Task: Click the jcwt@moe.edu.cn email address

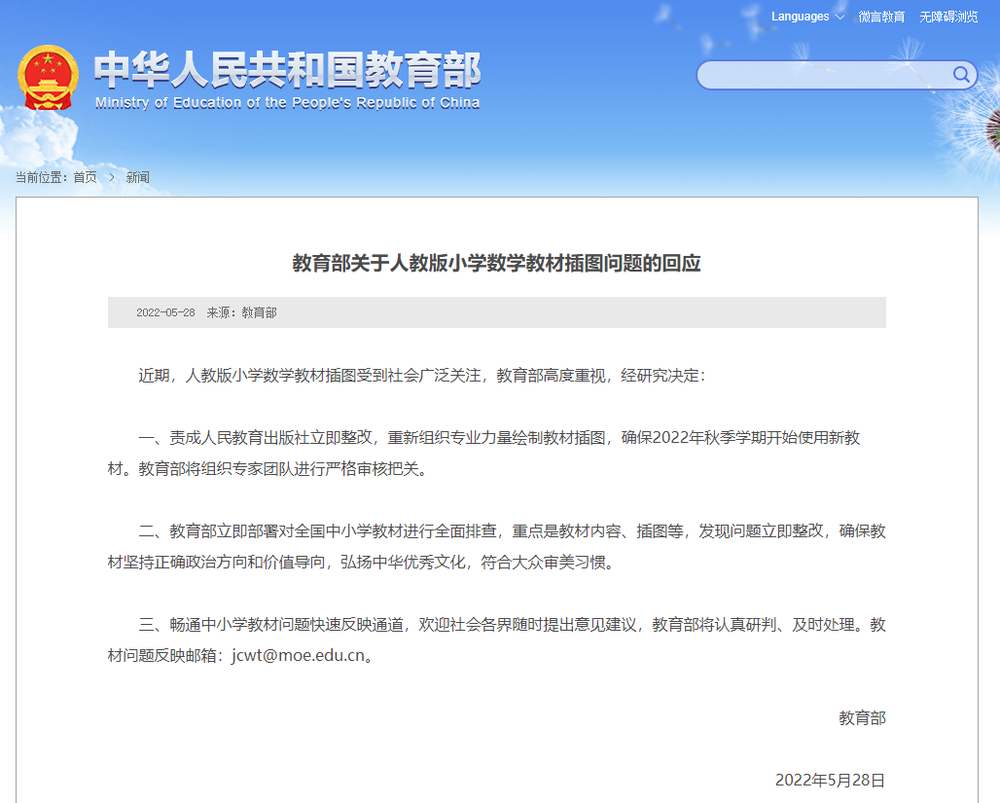Action: tap(301, 656)
